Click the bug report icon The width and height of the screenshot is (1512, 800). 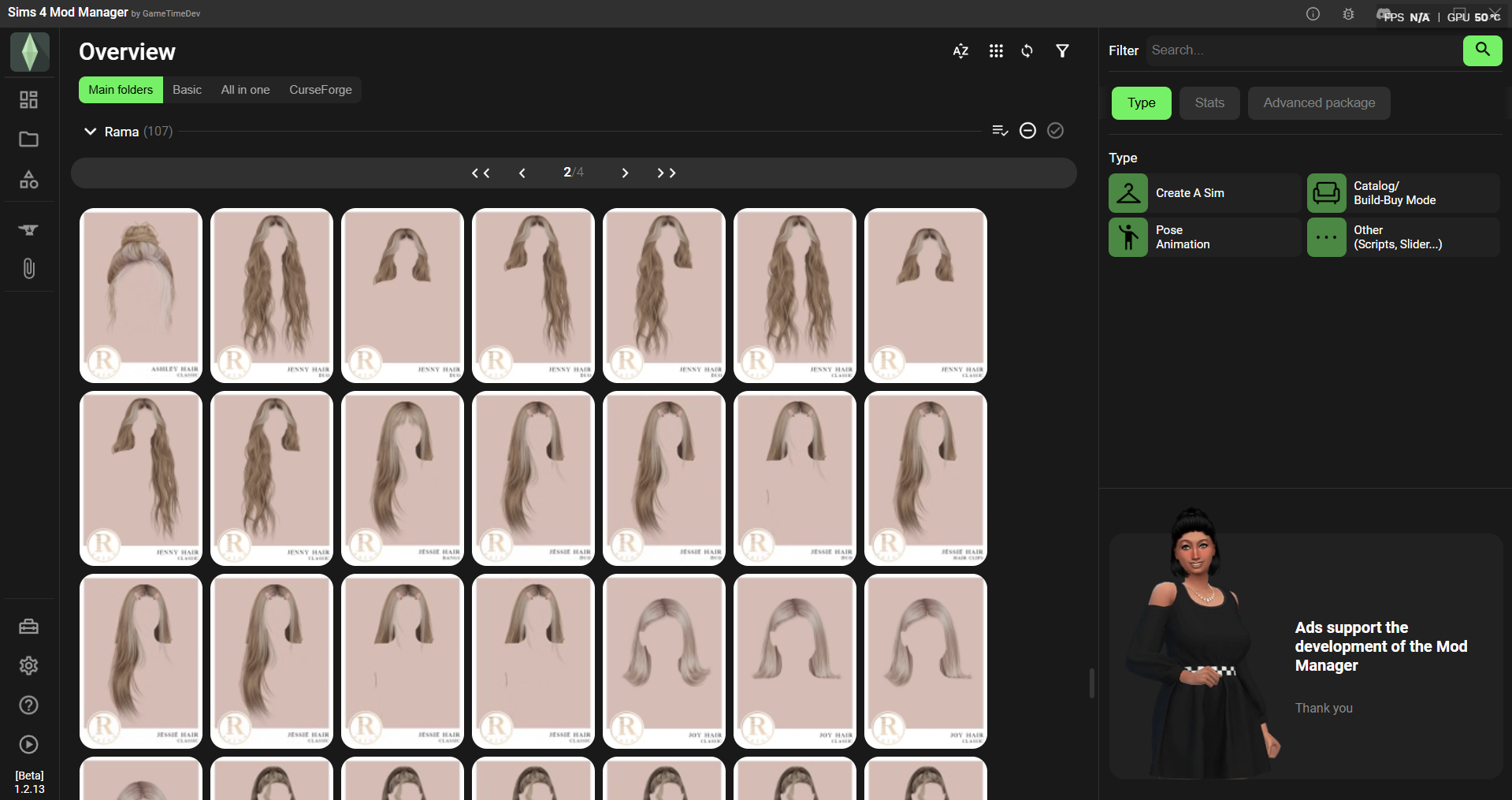(x=1349, y=14)
